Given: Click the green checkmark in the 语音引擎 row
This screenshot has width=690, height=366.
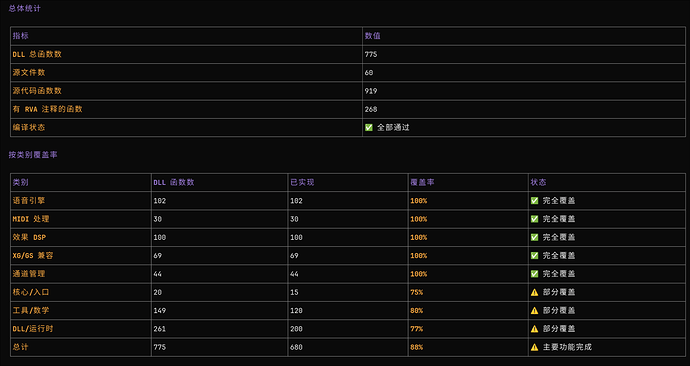Looking at the screenshot, I should [x=534, y=201].
